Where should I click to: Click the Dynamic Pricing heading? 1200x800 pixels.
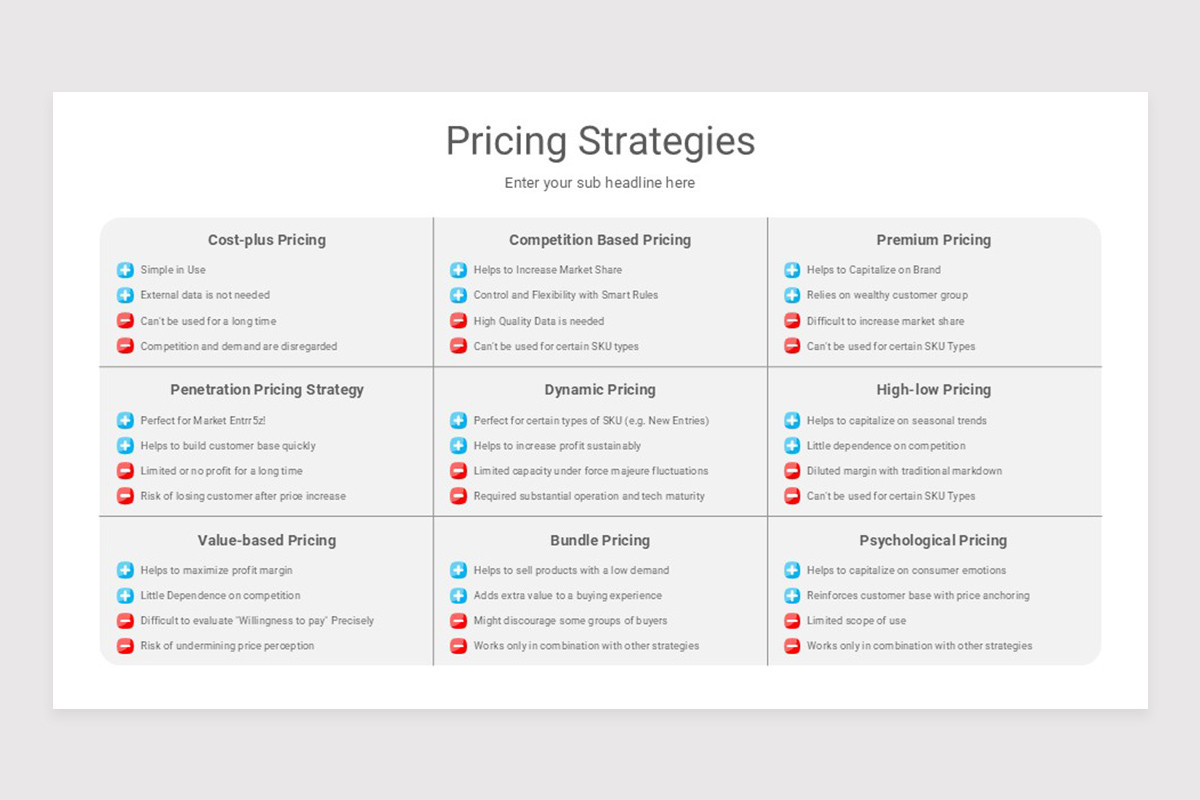600,390
